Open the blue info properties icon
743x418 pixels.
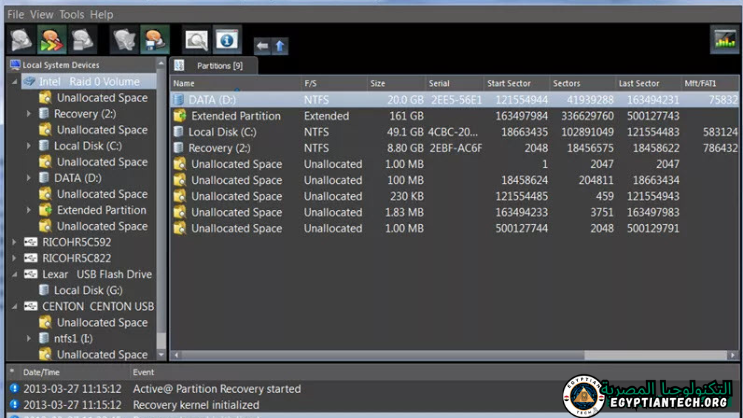pyautogui.click(x=226, y=40)
